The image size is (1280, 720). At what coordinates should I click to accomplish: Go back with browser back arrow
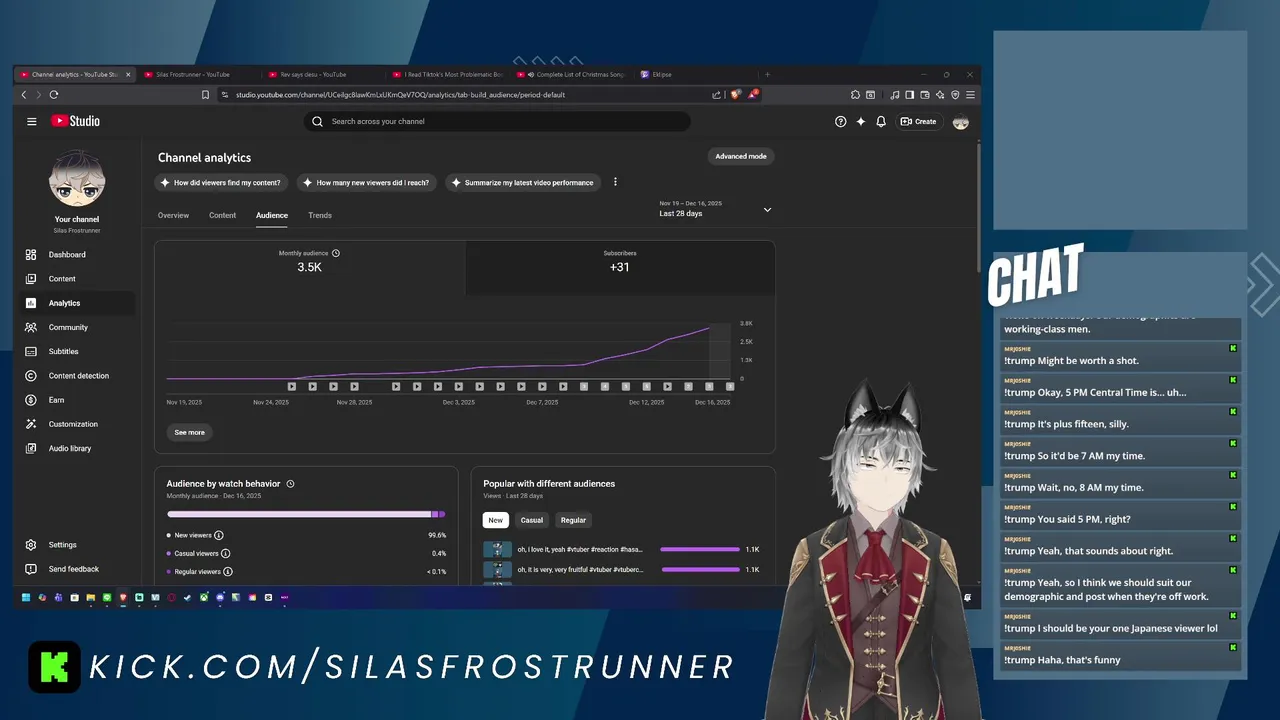(24, 95)
